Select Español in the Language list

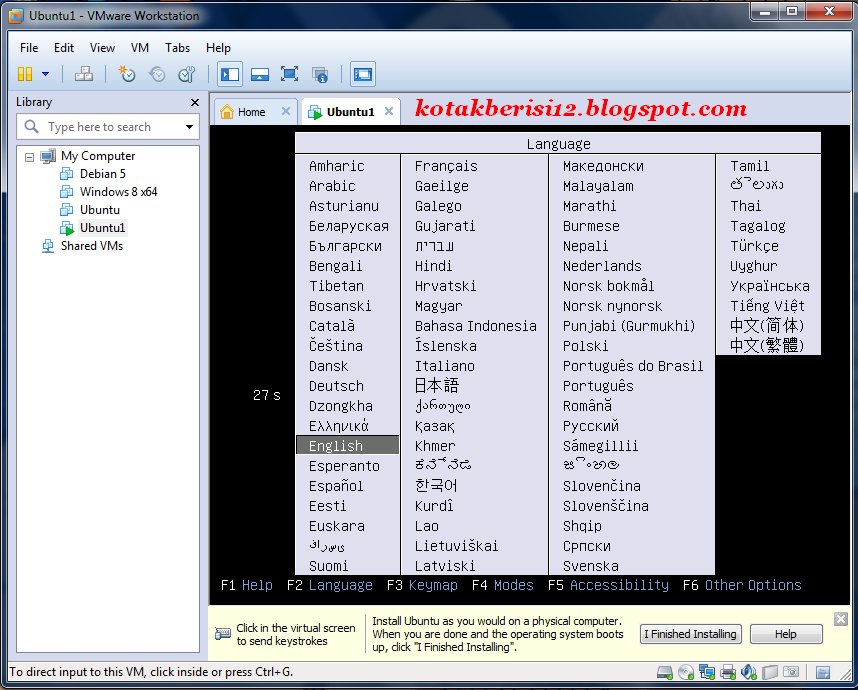pyautogui.click(x=336, y=486)
